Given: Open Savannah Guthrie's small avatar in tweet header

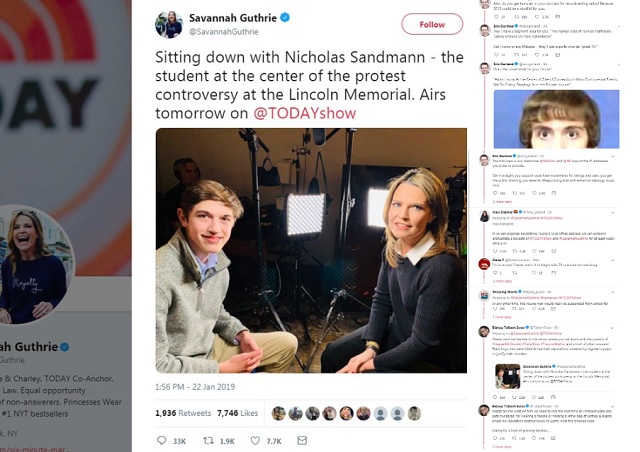Looking at the screenshot, I should 169,24.
